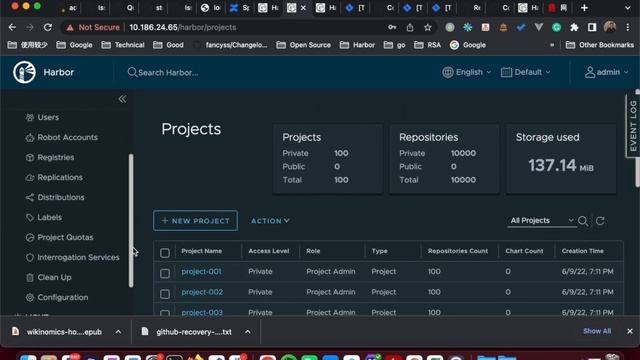
Task: Sort by Access Level column header
Action: tap(269, 251)
